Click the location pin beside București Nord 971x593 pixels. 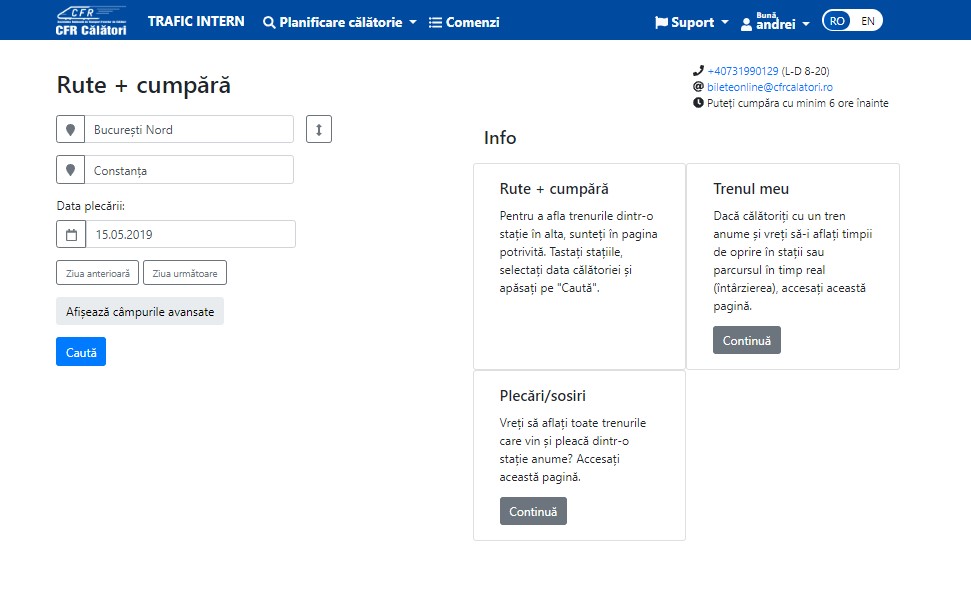(x=71, y=129)
